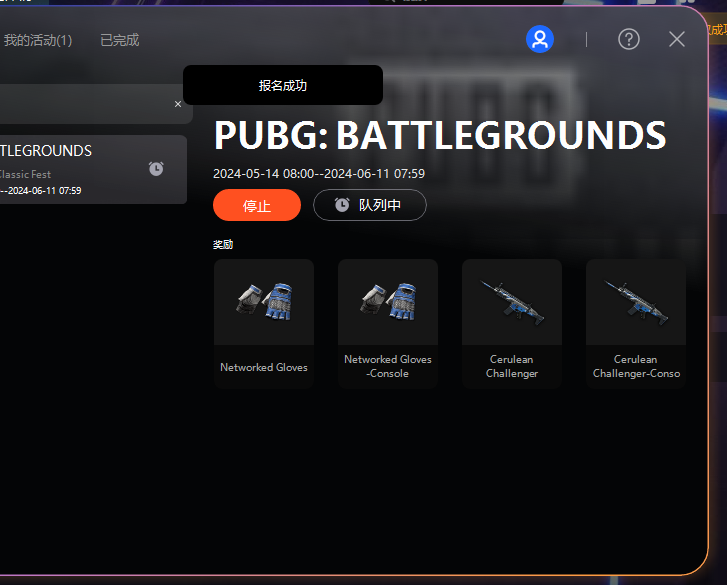Image resolution: width=727 pixels, height=585 pixels.
Task: Select the Networked Gloves reward thumbnail
Action: coord(264,302)
